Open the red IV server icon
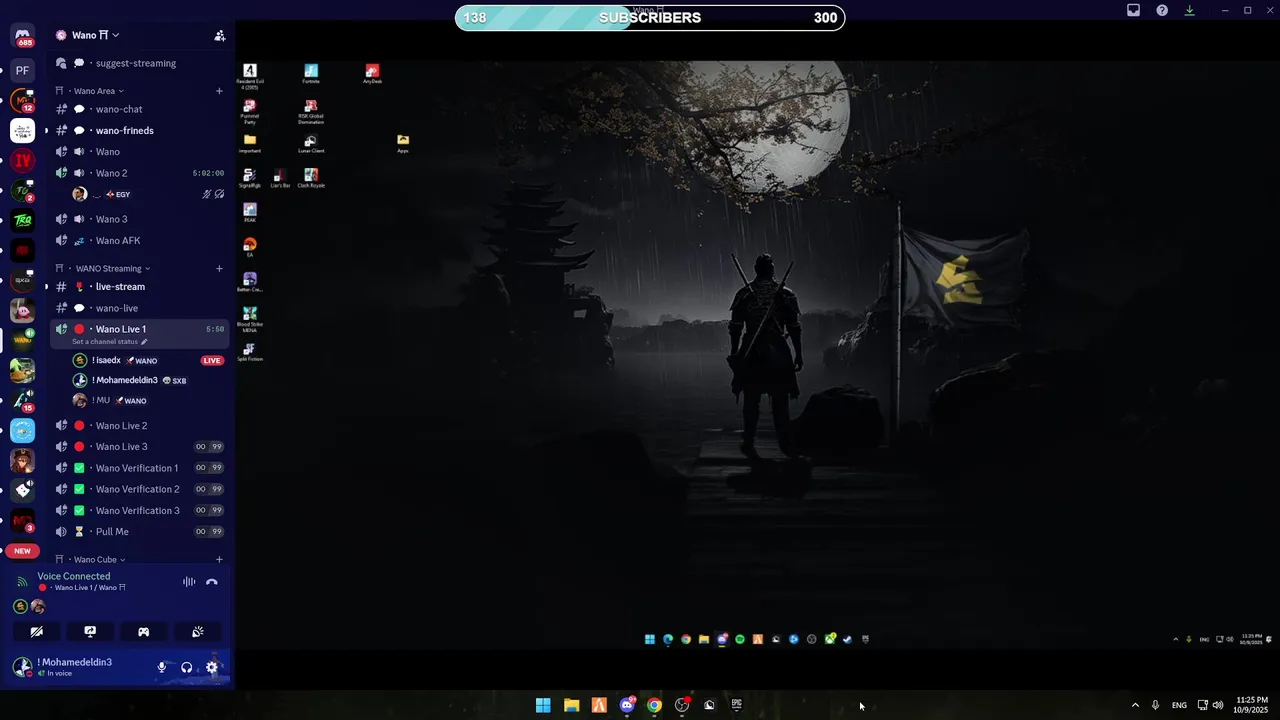 point(22,160)
